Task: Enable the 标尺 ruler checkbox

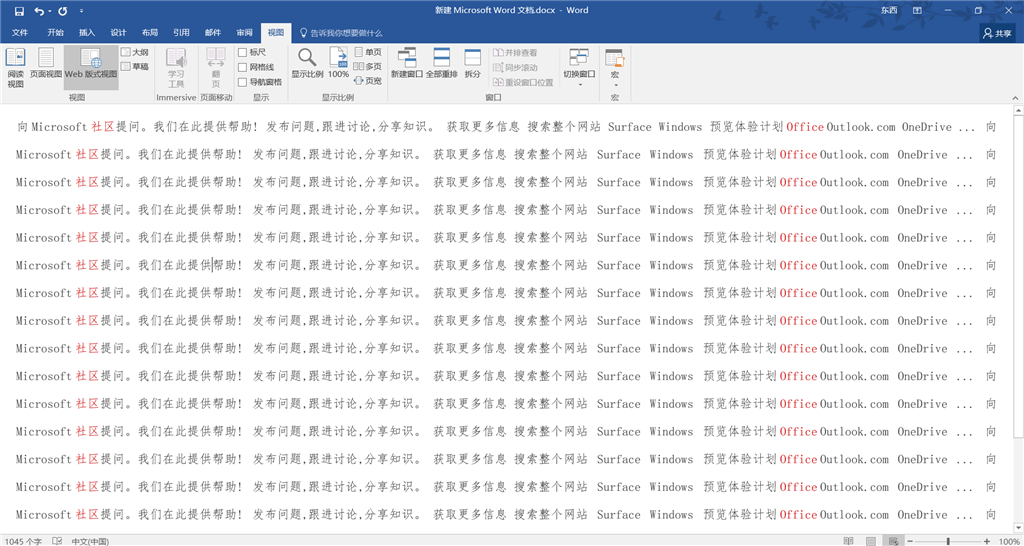Action: [243, 52]
